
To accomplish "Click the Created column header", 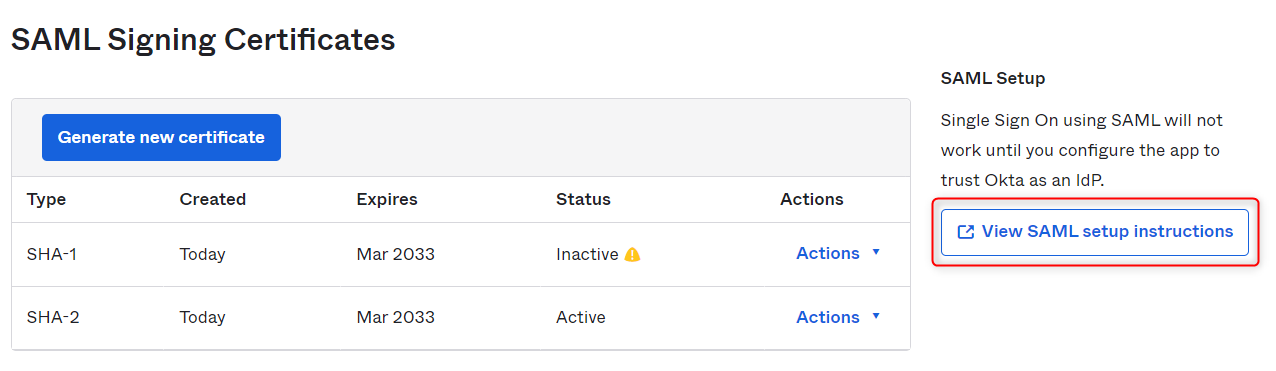I will [x=213, y=199].
